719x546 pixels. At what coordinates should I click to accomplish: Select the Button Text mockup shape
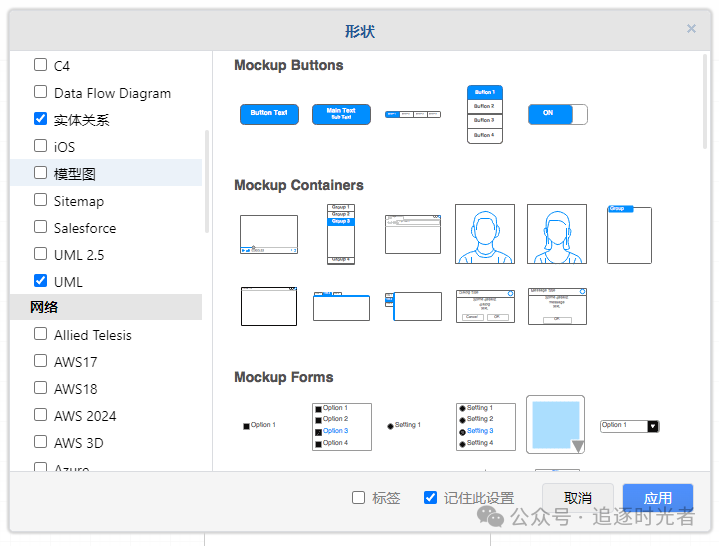coord(269,114)
